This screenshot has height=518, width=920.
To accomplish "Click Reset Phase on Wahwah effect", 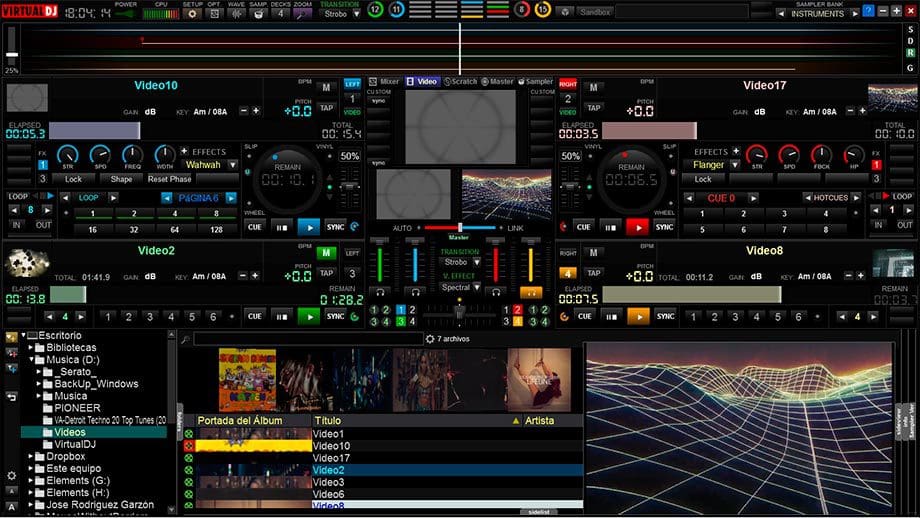I will (170, 179).
